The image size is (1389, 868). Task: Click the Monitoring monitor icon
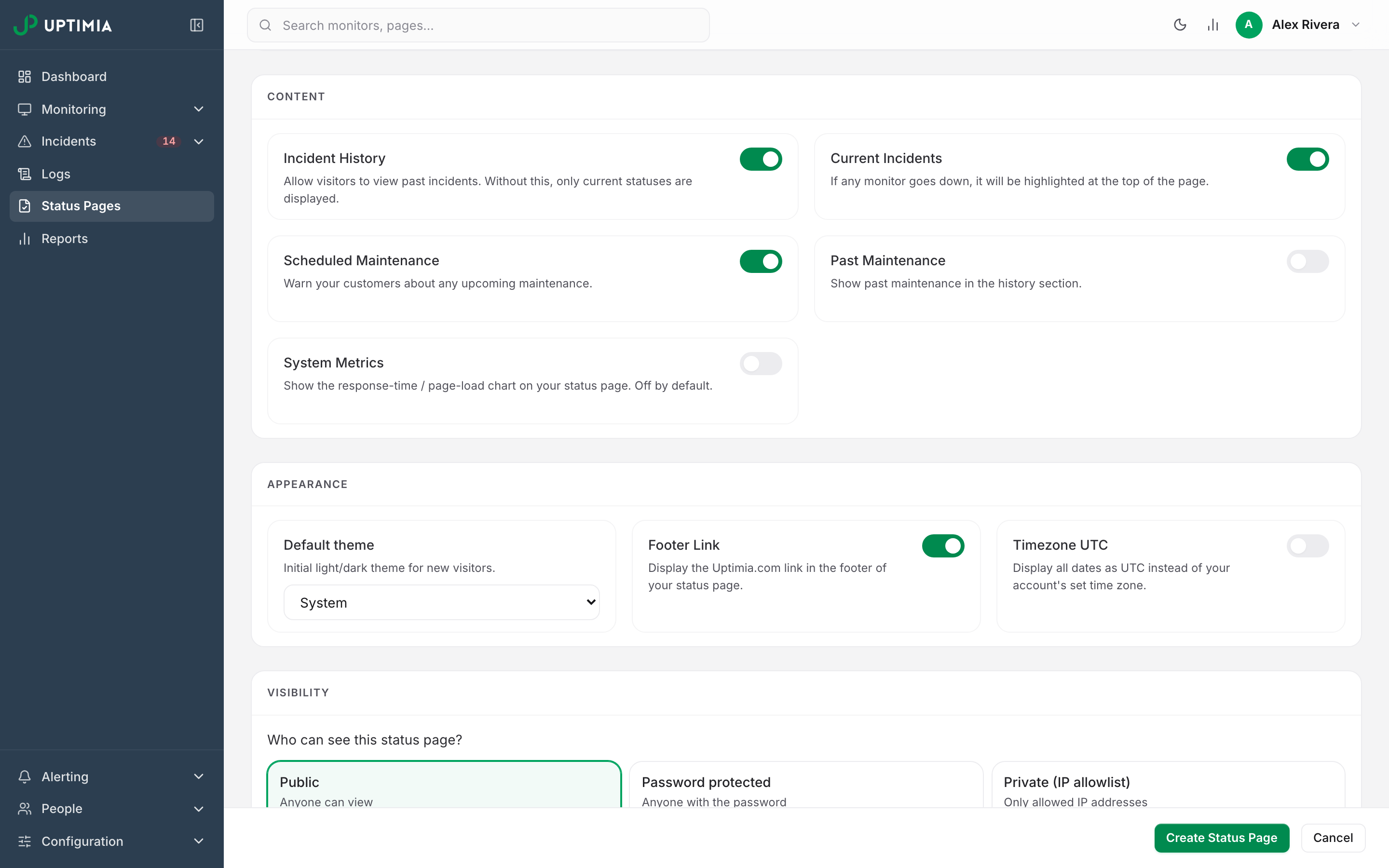pos(25,109)
